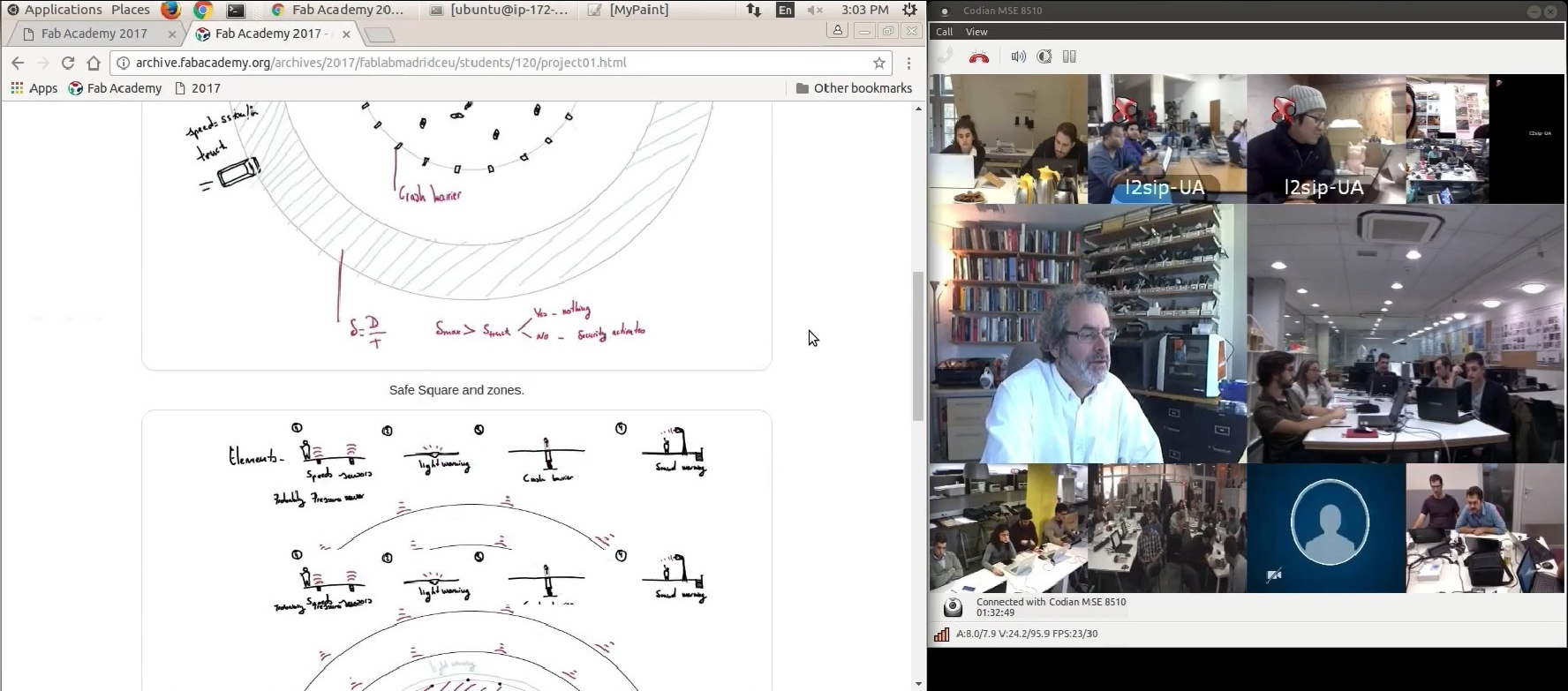Open the View menu in Codian
Image resolution: width=1568 pixels, height=691 pixels.
coord(976,32)
